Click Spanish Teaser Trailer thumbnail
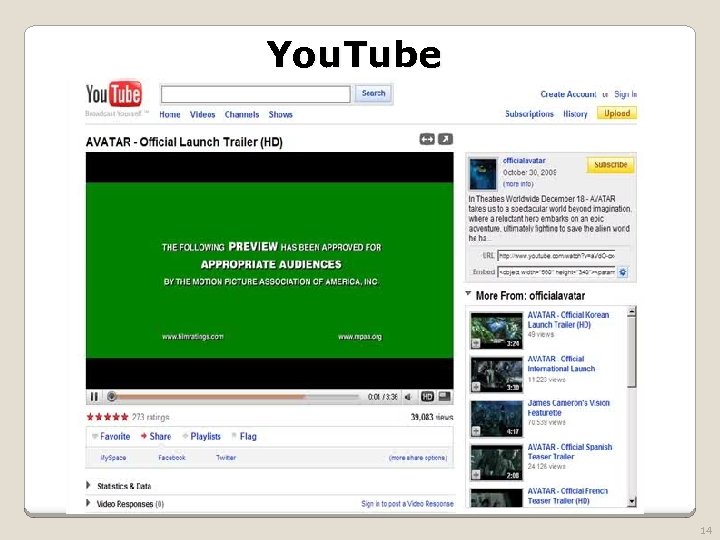 pyautogui.click(x=497, y=463)
